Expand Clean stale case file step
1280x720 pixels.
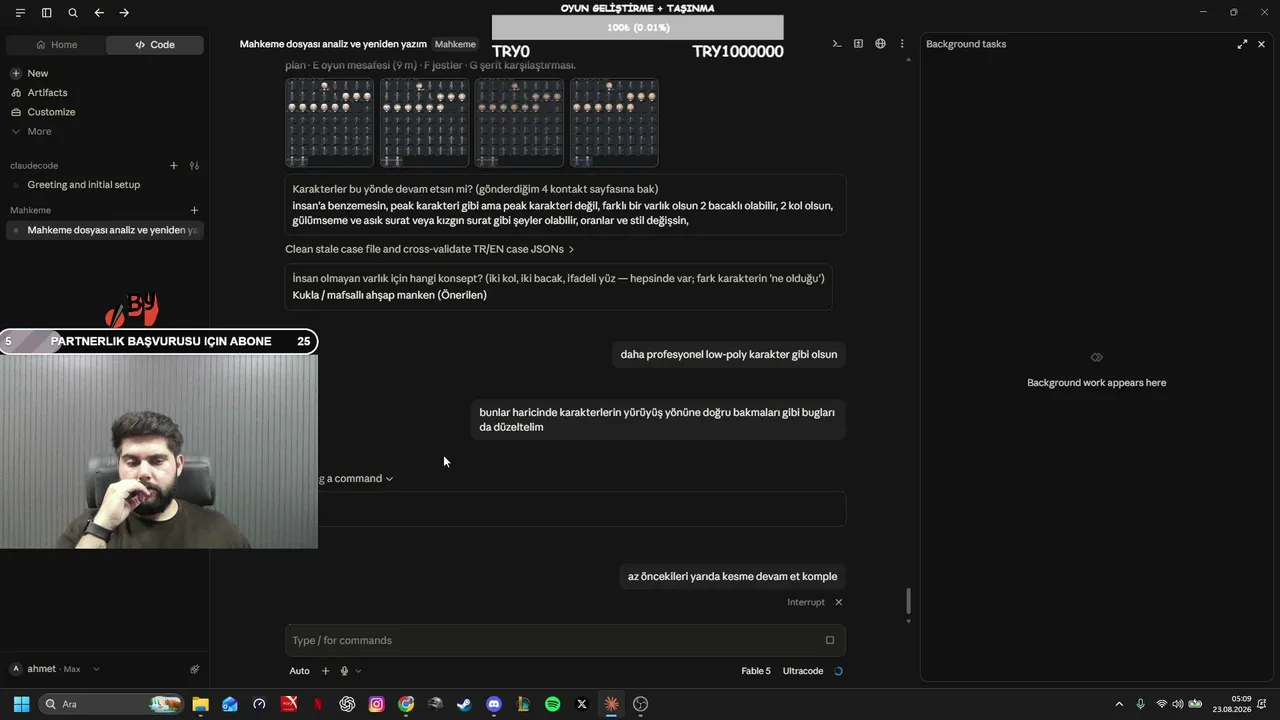click(x=430, y=249)
